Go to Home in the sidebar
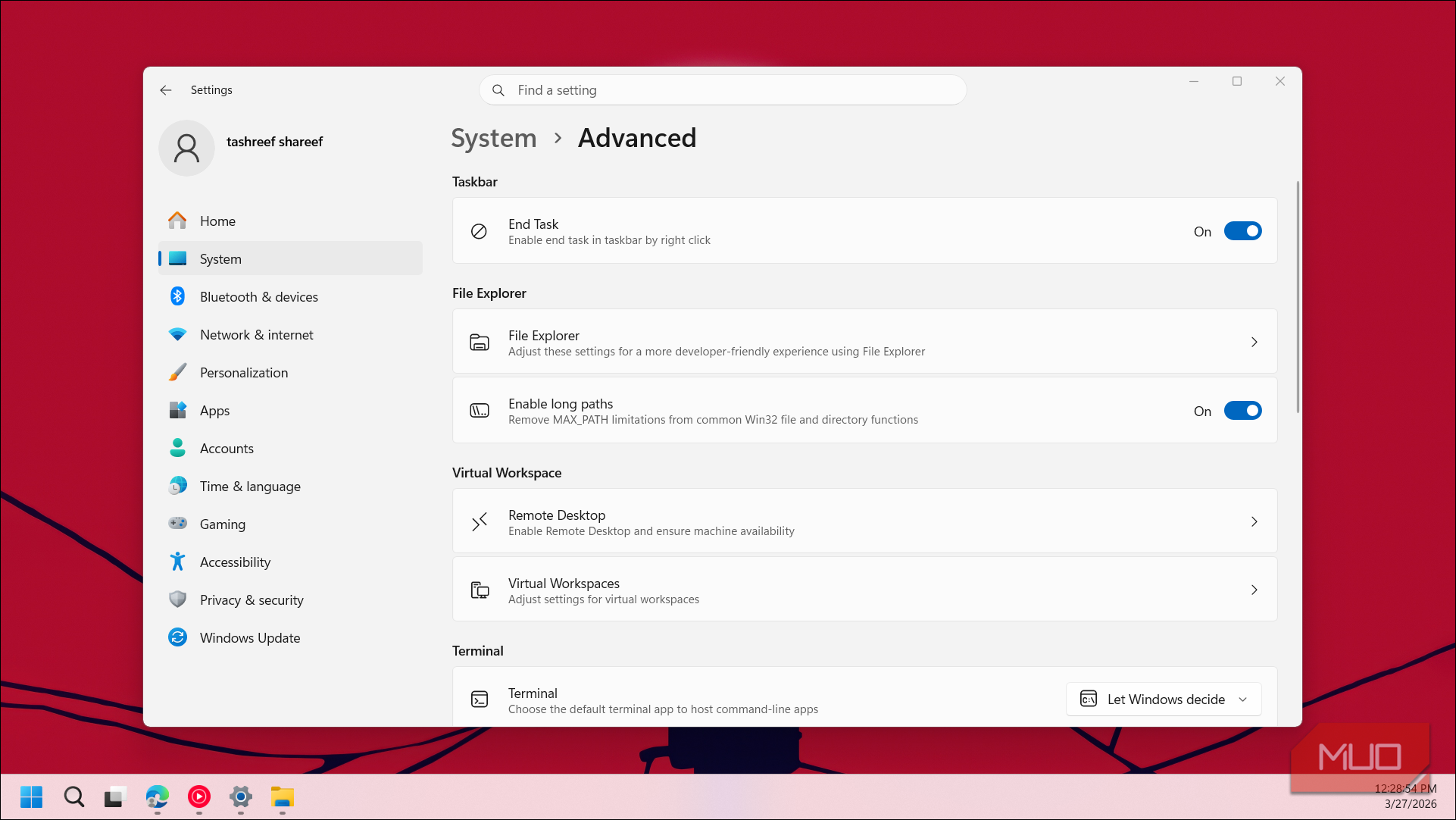The image size is (1456, 820). 291,221
